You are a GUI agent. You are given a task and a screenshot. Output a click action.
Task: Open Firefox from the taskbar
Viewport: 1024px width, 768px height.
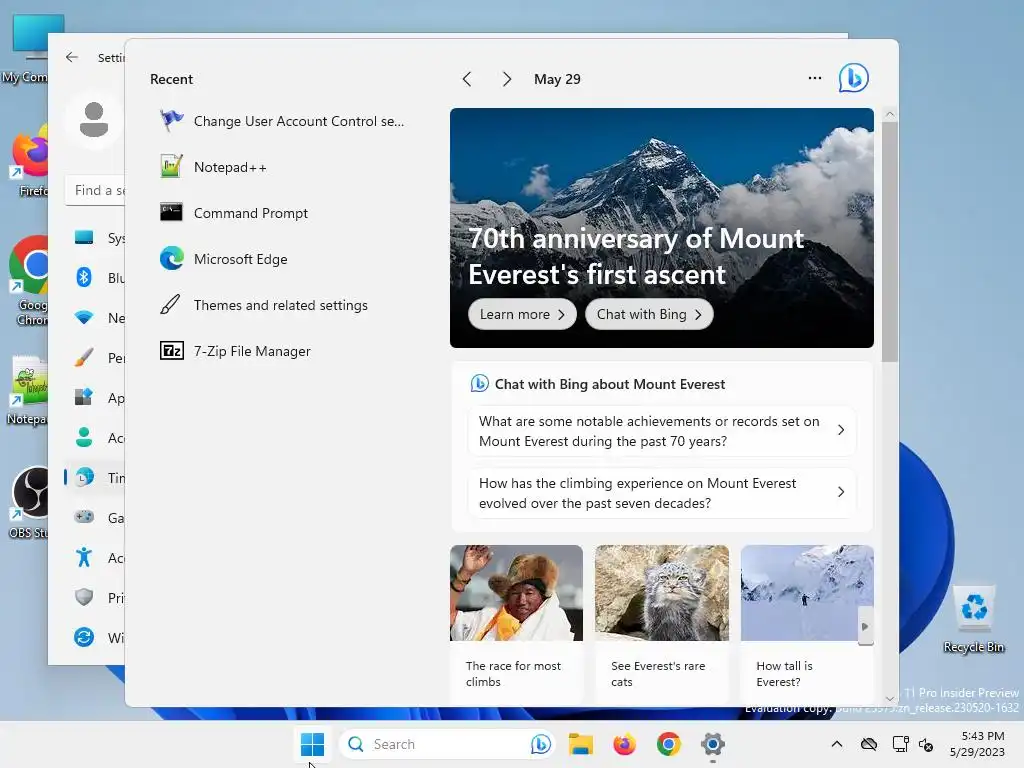point(624,744)
